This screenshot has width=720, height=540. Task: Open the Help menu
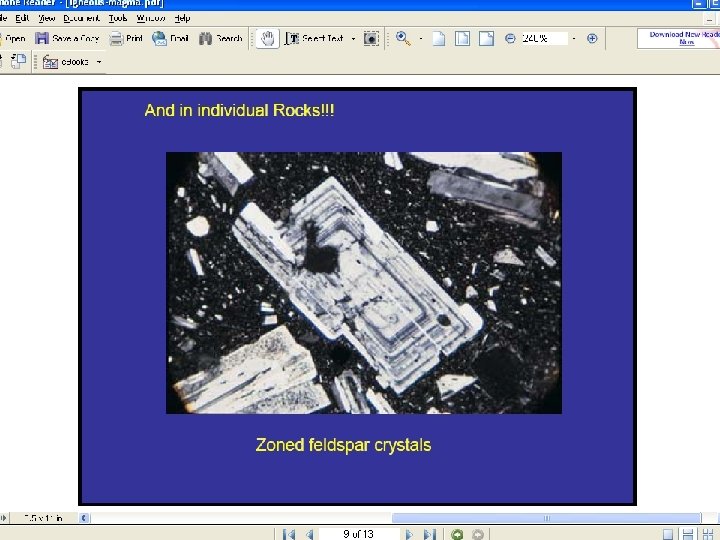point(182,18)
